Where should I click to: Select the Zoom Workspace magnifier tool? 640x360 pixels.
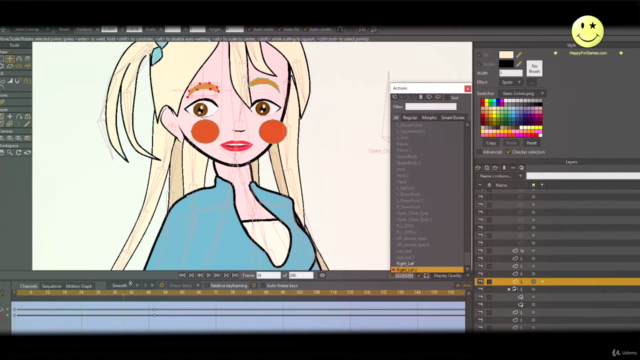click(x=10, y=153)
